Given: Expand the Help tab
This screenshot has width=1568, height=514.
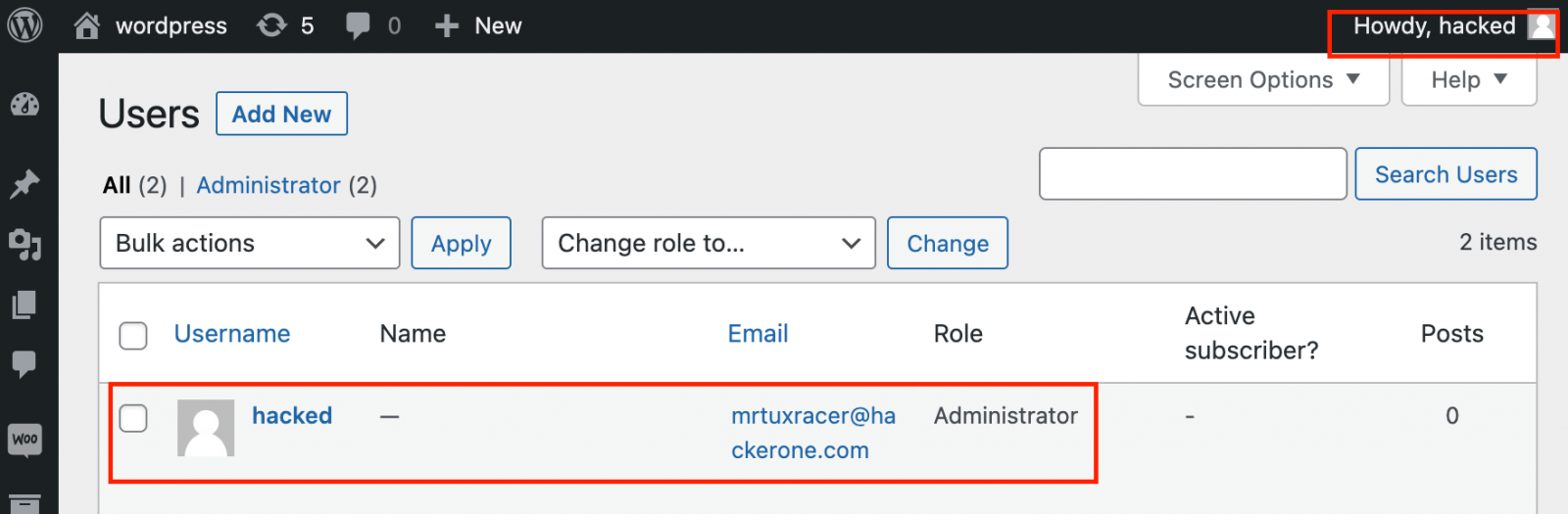Looking at the screenshot, I should point(1468,79).
